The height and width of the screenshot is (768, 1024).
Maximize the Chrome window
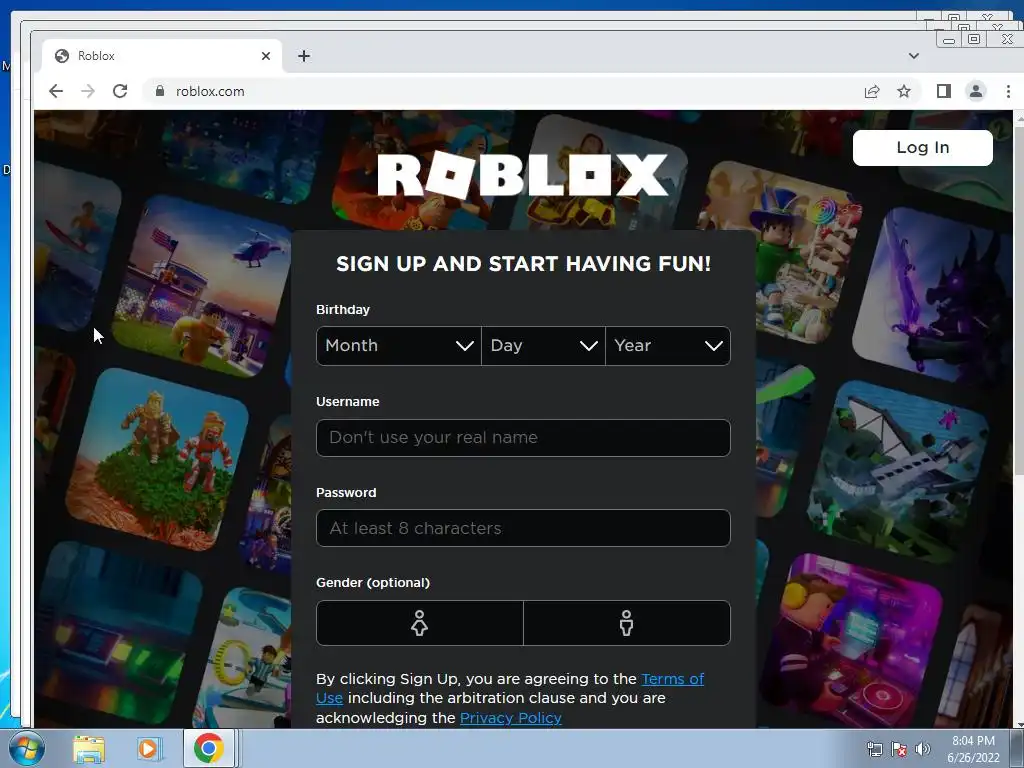pos(974,39)
